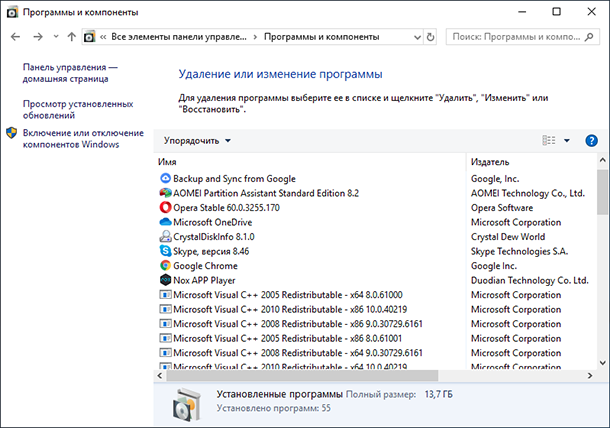Image resolution: width=610 pixels, height=428 pixels.
Task: Open Просмотр установленных обновлений link
Action: [78, 109]
